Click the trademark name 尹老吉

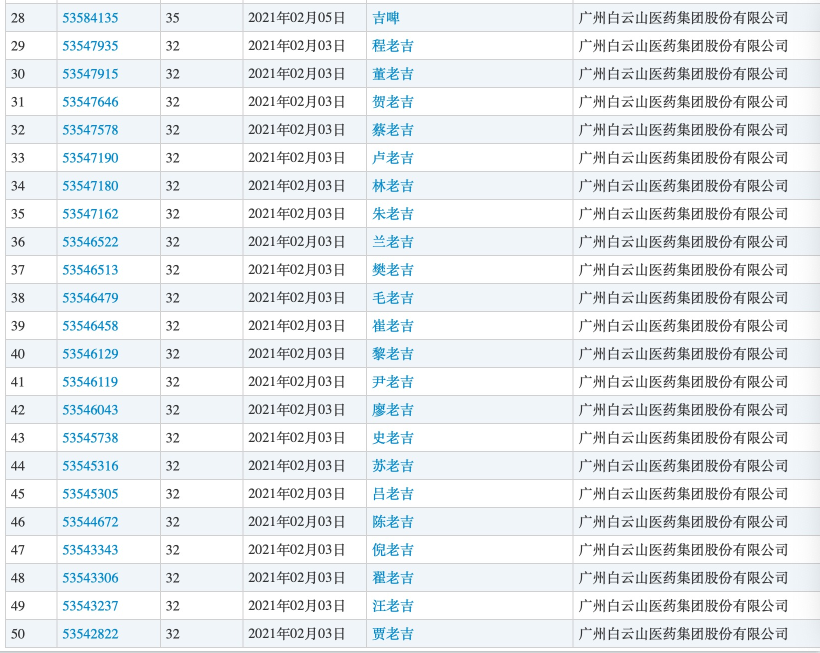(x=393, y=382)
